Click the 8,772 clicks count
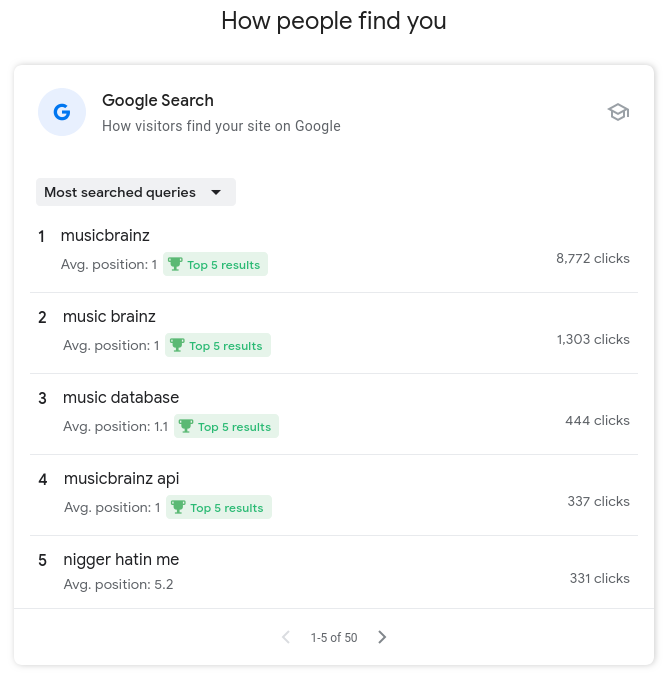Image resolution: width=668 pixels, height=687 pixels. pos(593,258)
